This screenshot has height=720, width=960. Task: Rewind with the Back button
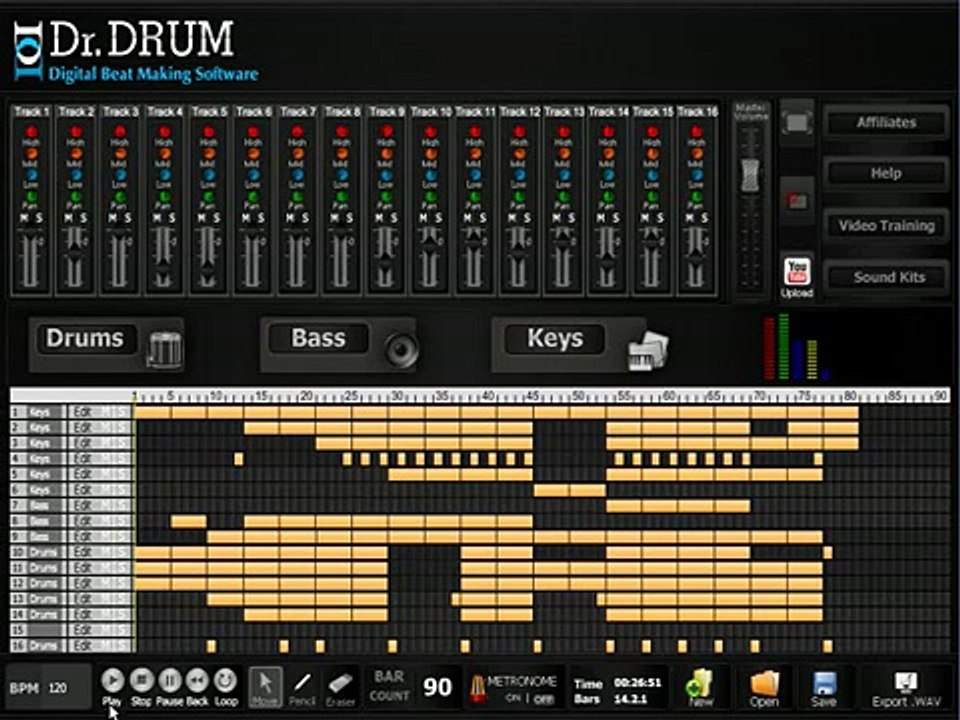197,680
